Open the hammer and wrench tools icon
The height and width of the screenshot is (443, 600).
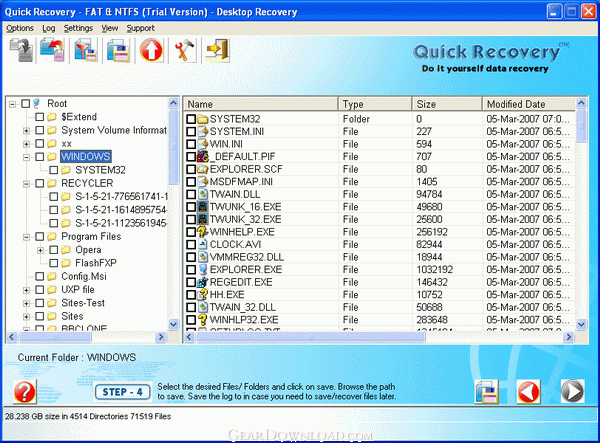pos(184,50)
